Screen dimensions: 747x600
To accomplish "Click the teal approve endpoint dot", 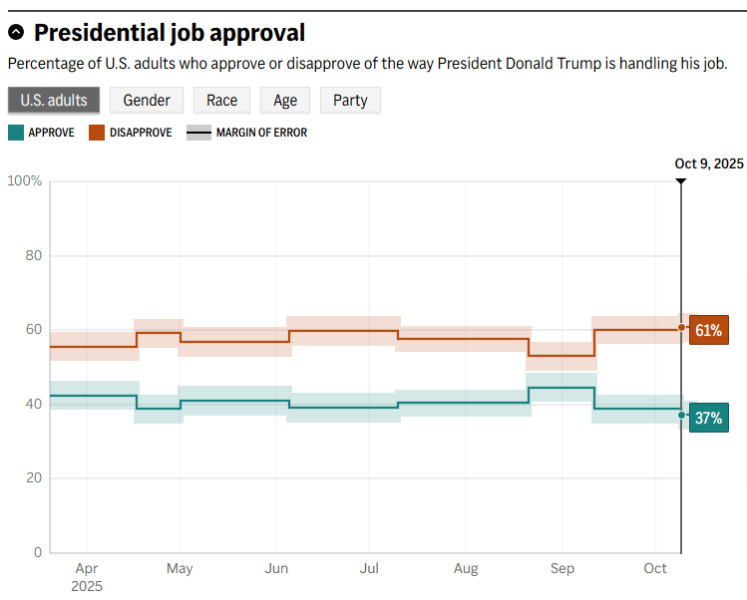I will (x=681, y=415).
